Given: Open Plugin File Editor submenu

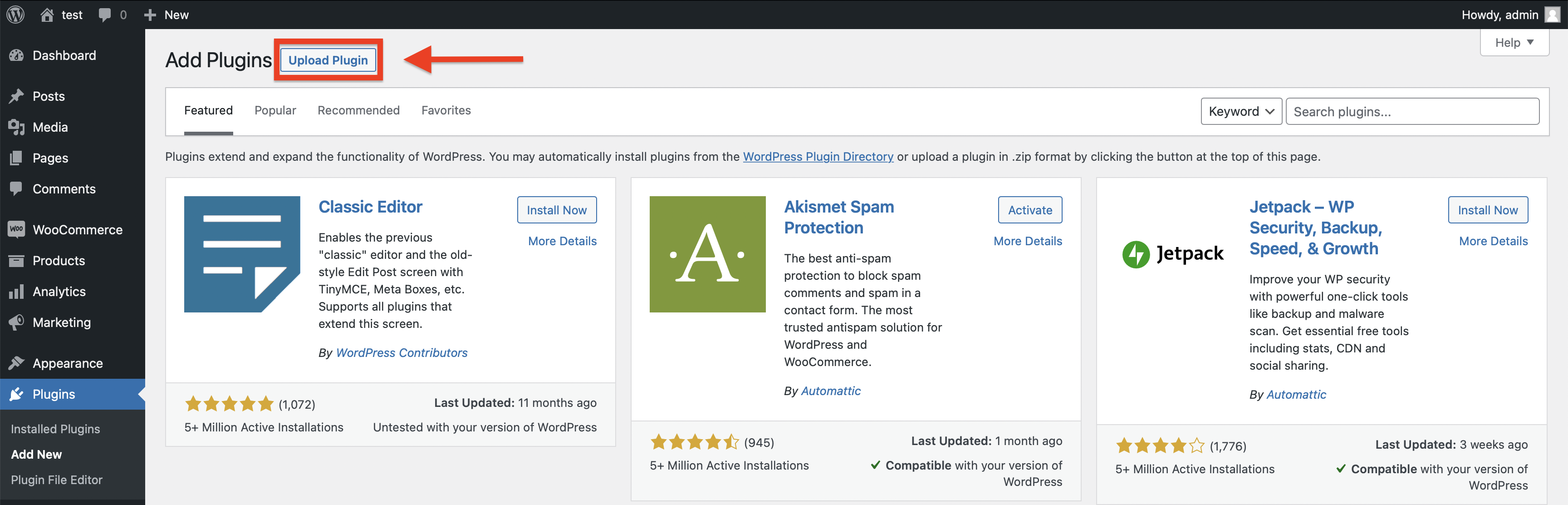Looking at the screenshot, I should (x=57, y=480).
